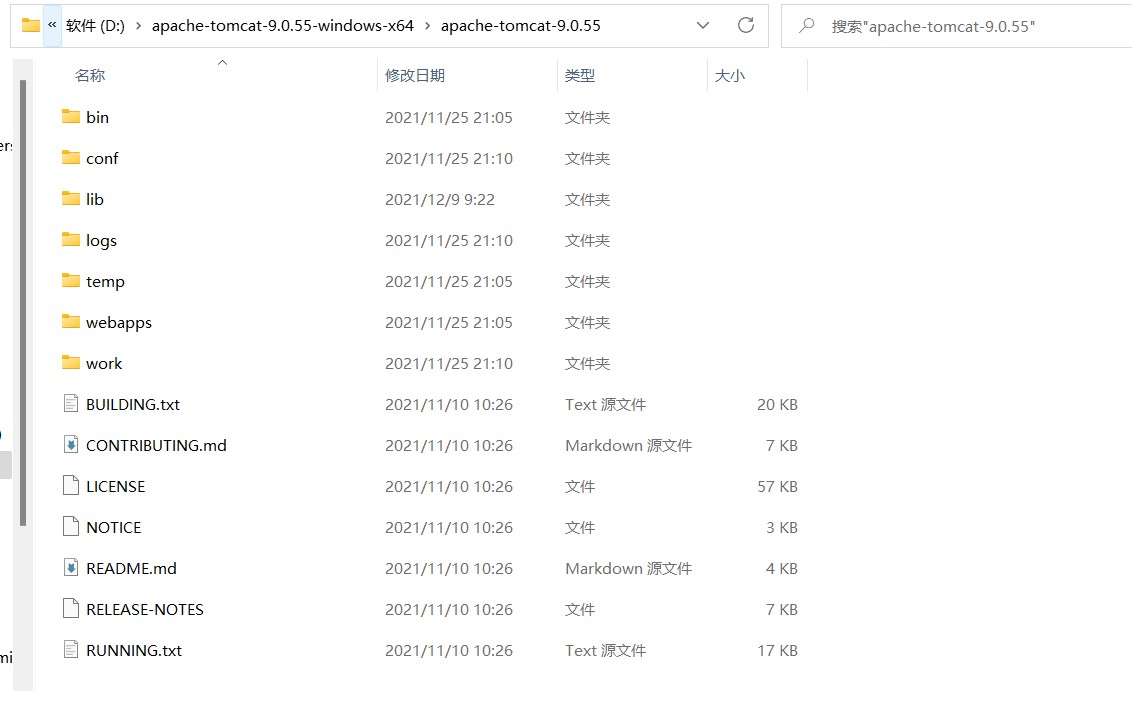The width and height of the screenshot is (1132, 706).
Task: Click 文件 type of RELEASE-NOTES row
Action: [x=580, y=610]
